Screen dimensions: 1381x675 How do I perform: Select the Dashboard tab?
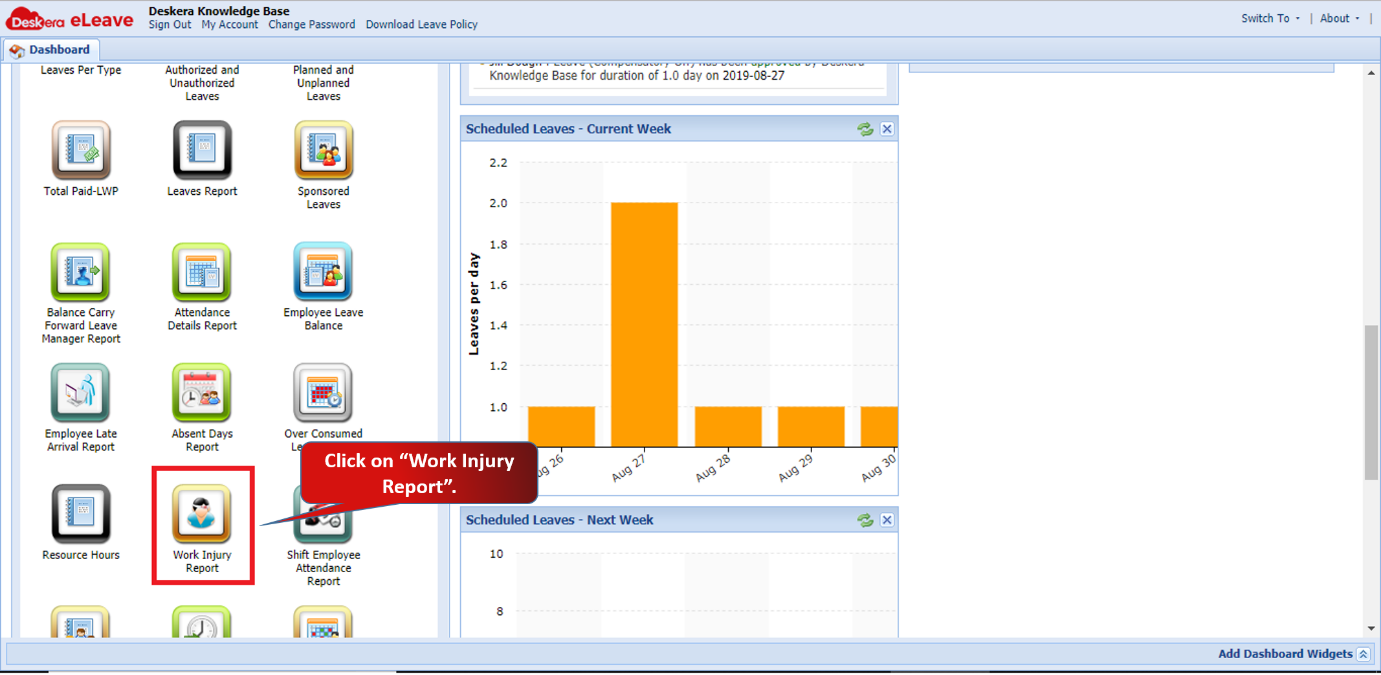[51, 49]
